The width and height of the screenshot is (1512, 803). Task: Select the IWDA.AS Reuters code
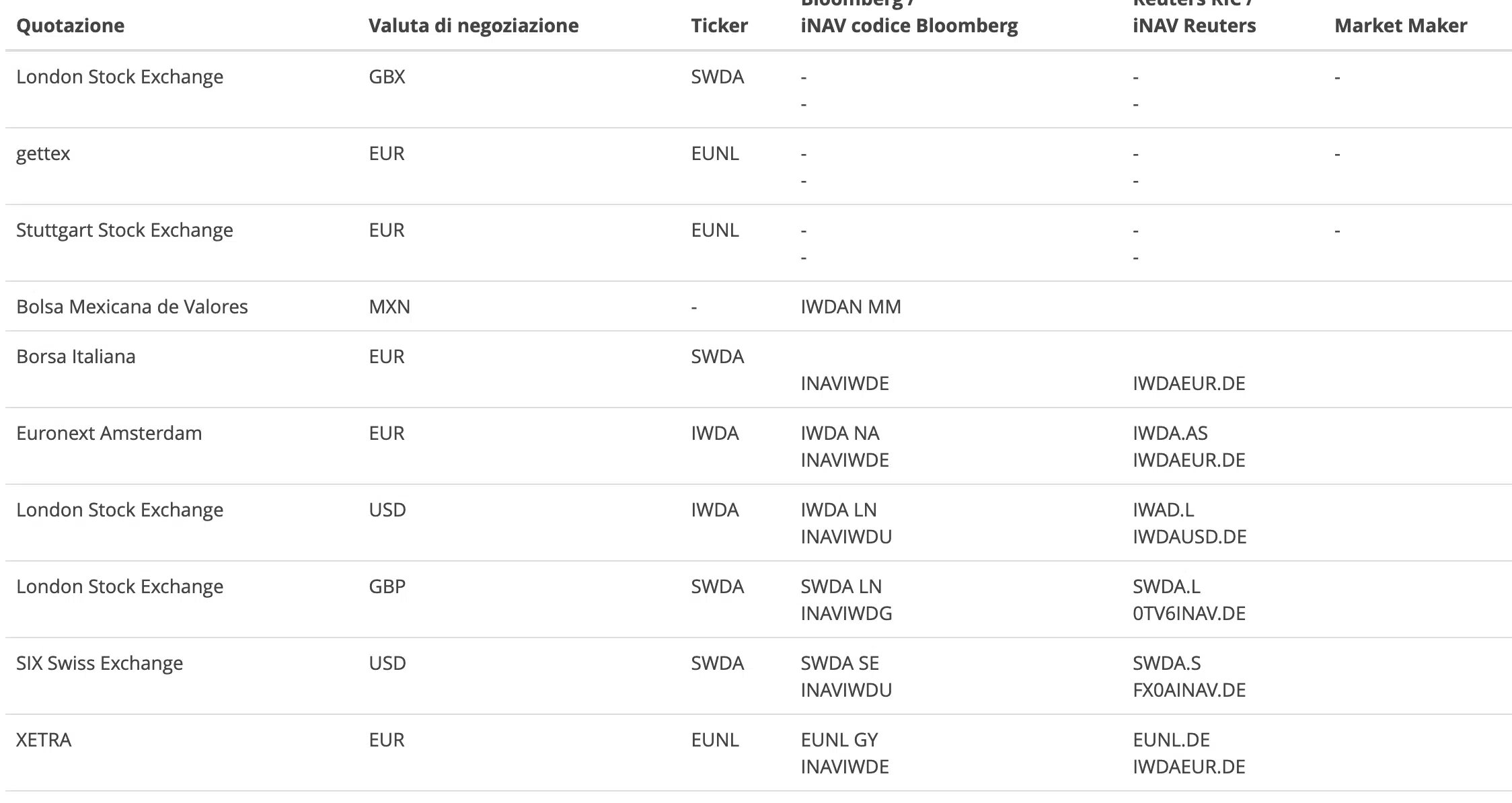point(1170,433)
